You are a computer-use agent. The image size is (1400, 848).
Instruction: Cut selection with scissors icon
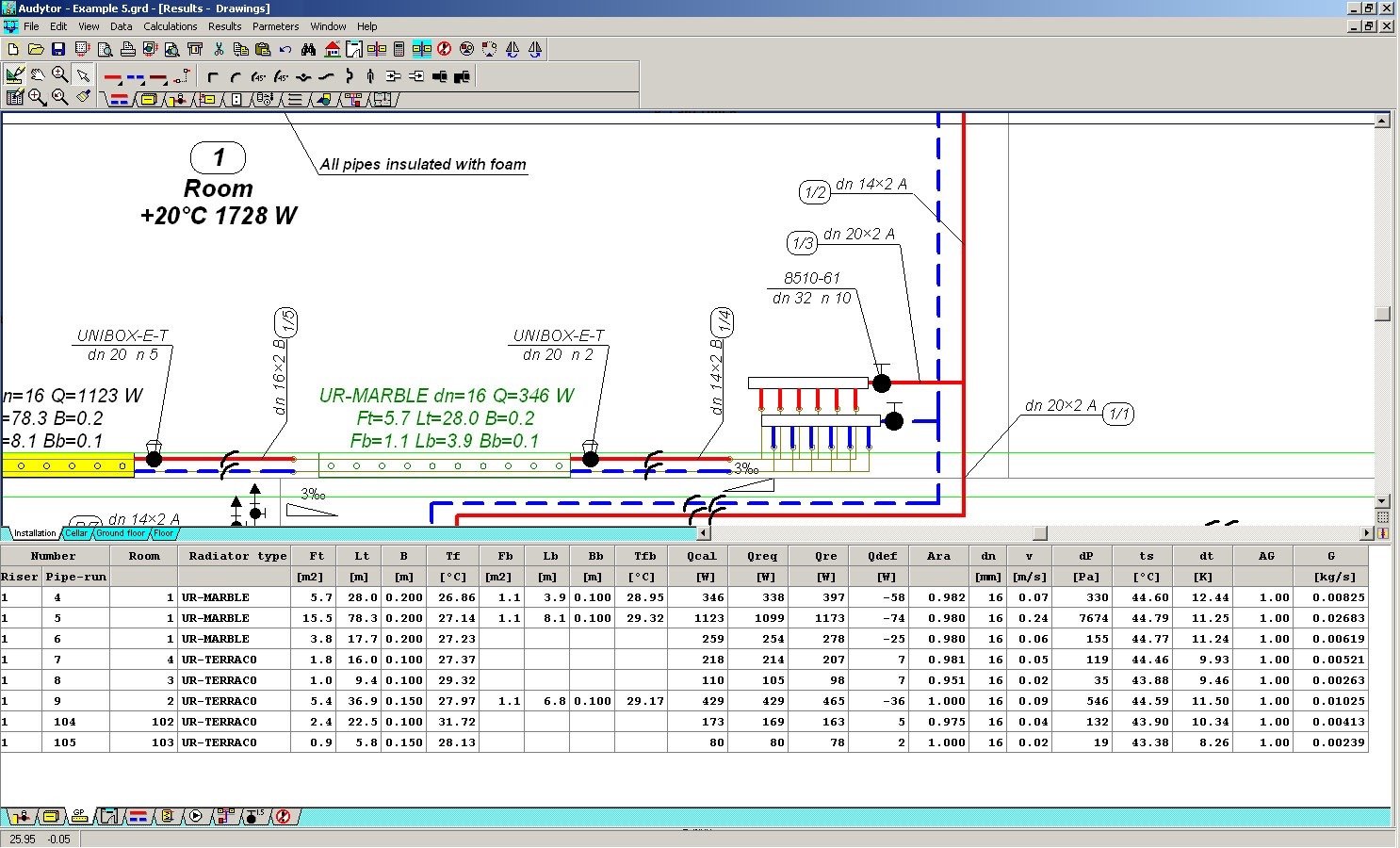[x=219, y=49]
